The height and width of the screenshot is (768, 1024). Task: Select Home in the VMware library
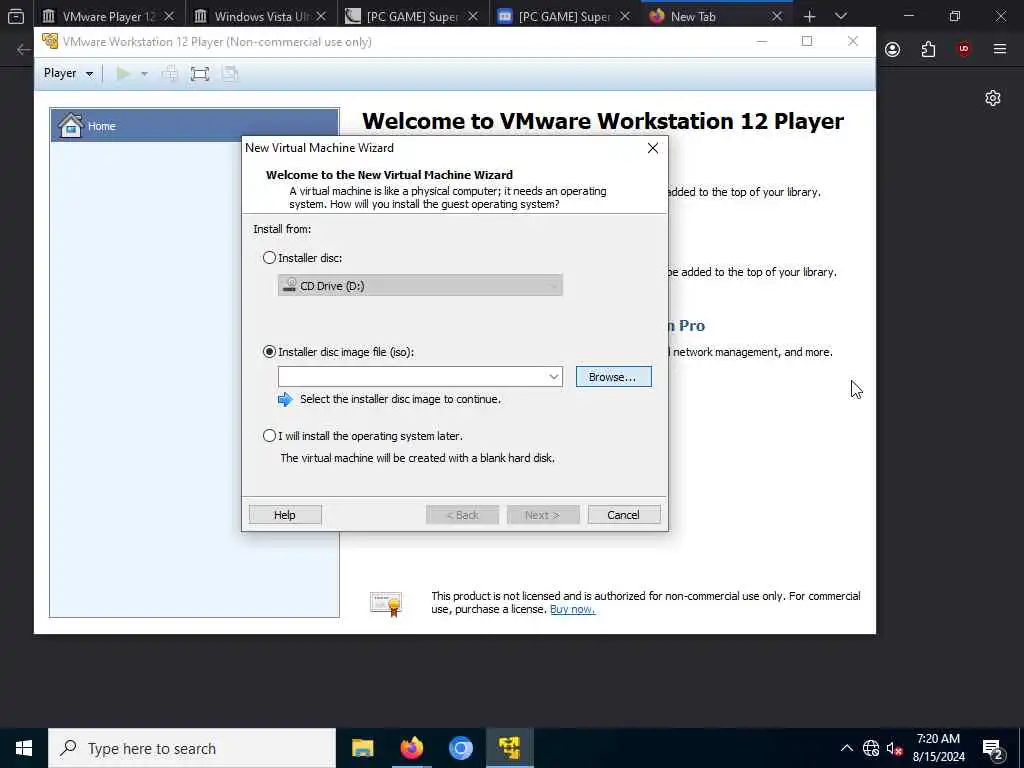[195, 125]
